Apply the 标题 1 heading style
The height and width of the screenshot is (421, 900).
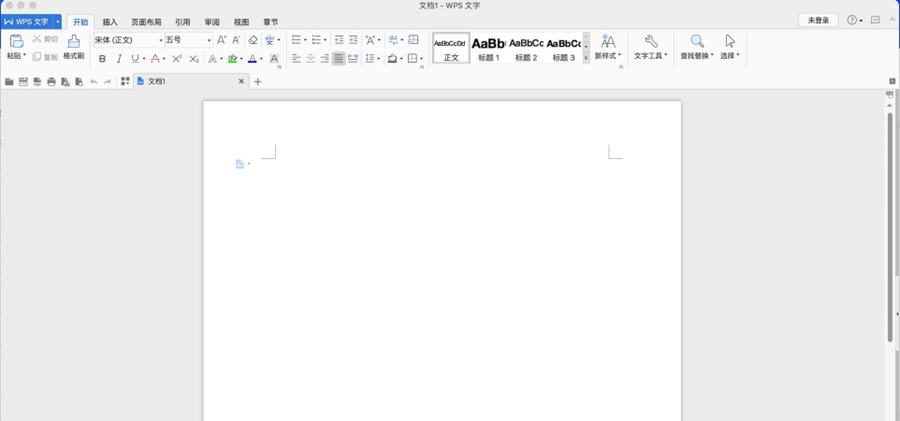click(487, 47)
